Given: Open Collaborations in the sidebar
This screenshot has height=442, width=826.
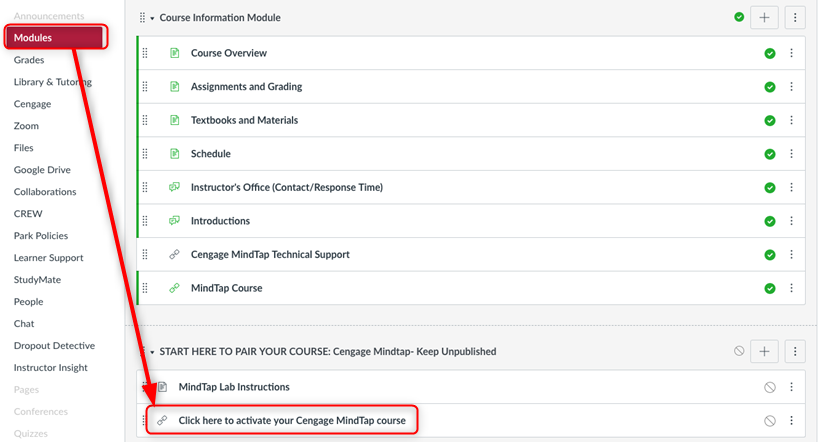Looking at the screenshot, I should [x=45, y=192].
